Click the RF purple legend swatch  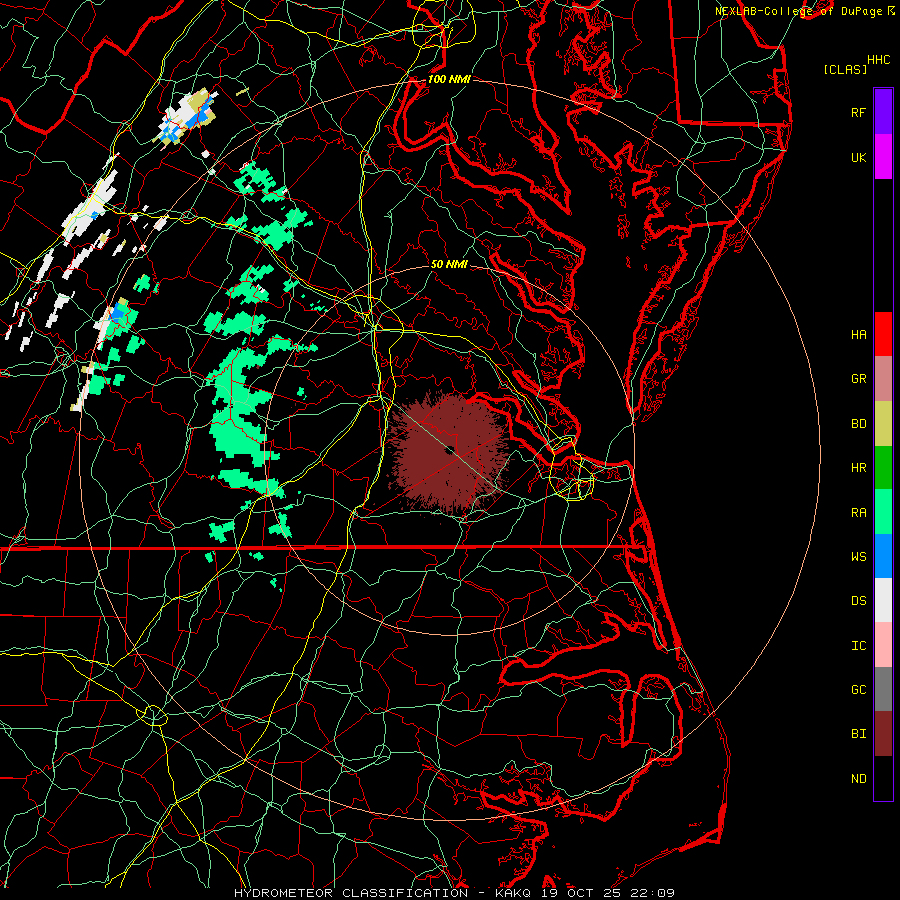(883, 112)
